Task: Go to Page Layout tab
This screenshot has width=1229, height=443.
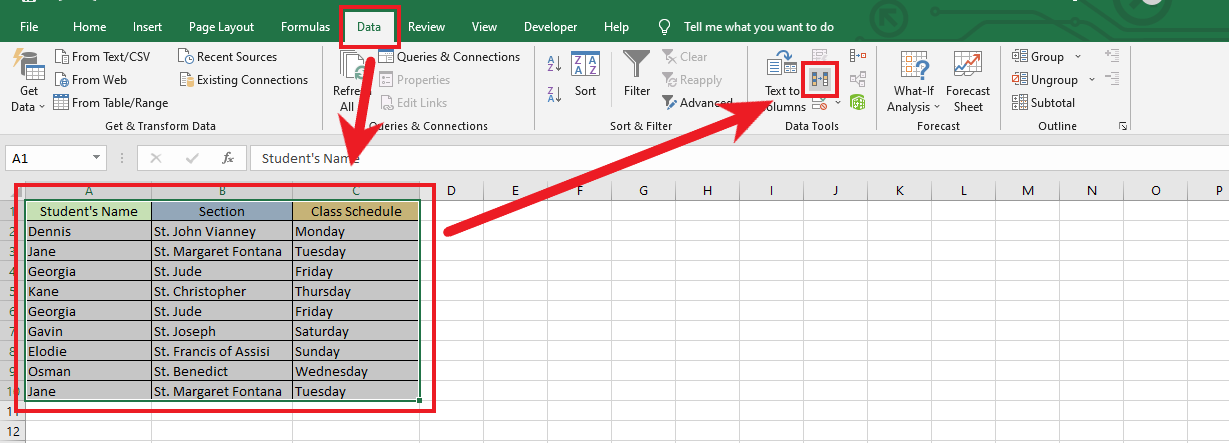Action: tap(221, 27)
